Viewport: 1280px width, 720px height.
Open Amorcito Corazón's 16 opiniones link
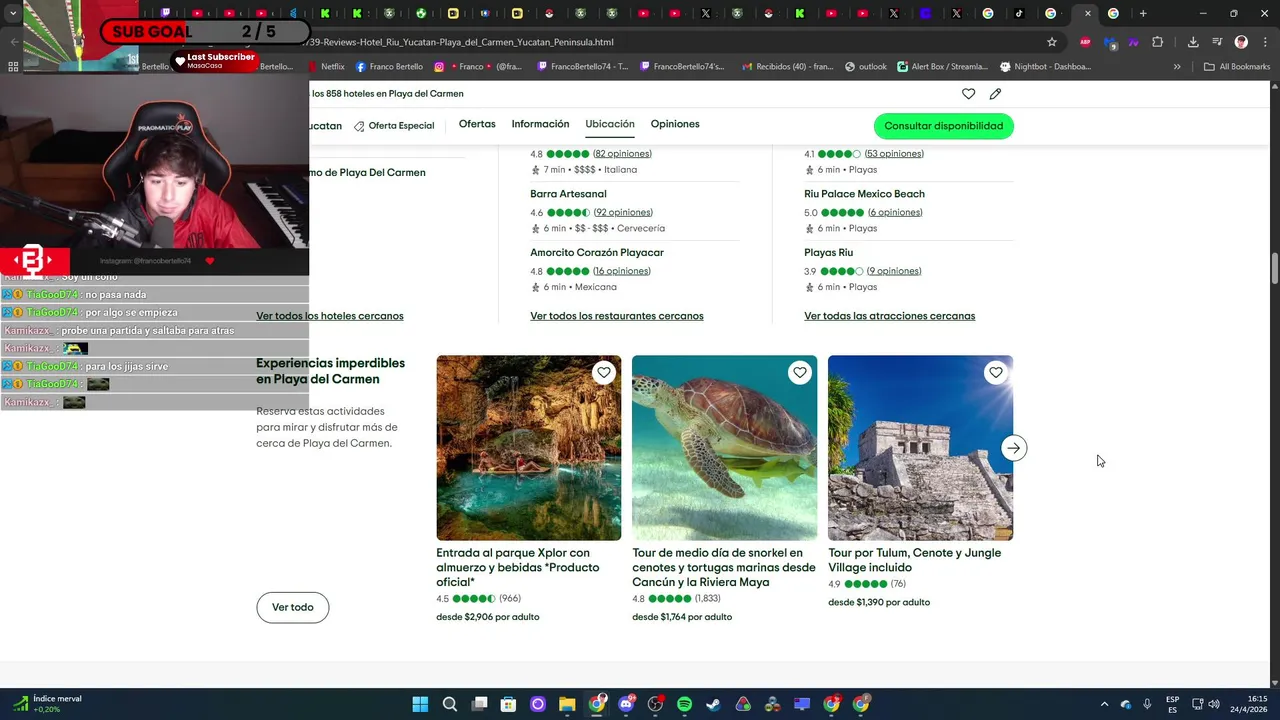622,271
